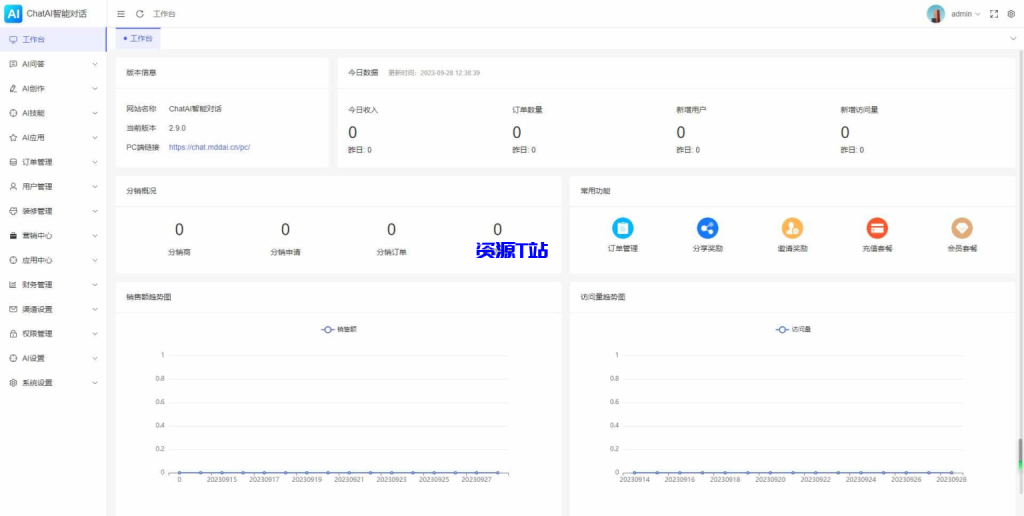
Task: Click the 分销申请 label
Action: 285,251
